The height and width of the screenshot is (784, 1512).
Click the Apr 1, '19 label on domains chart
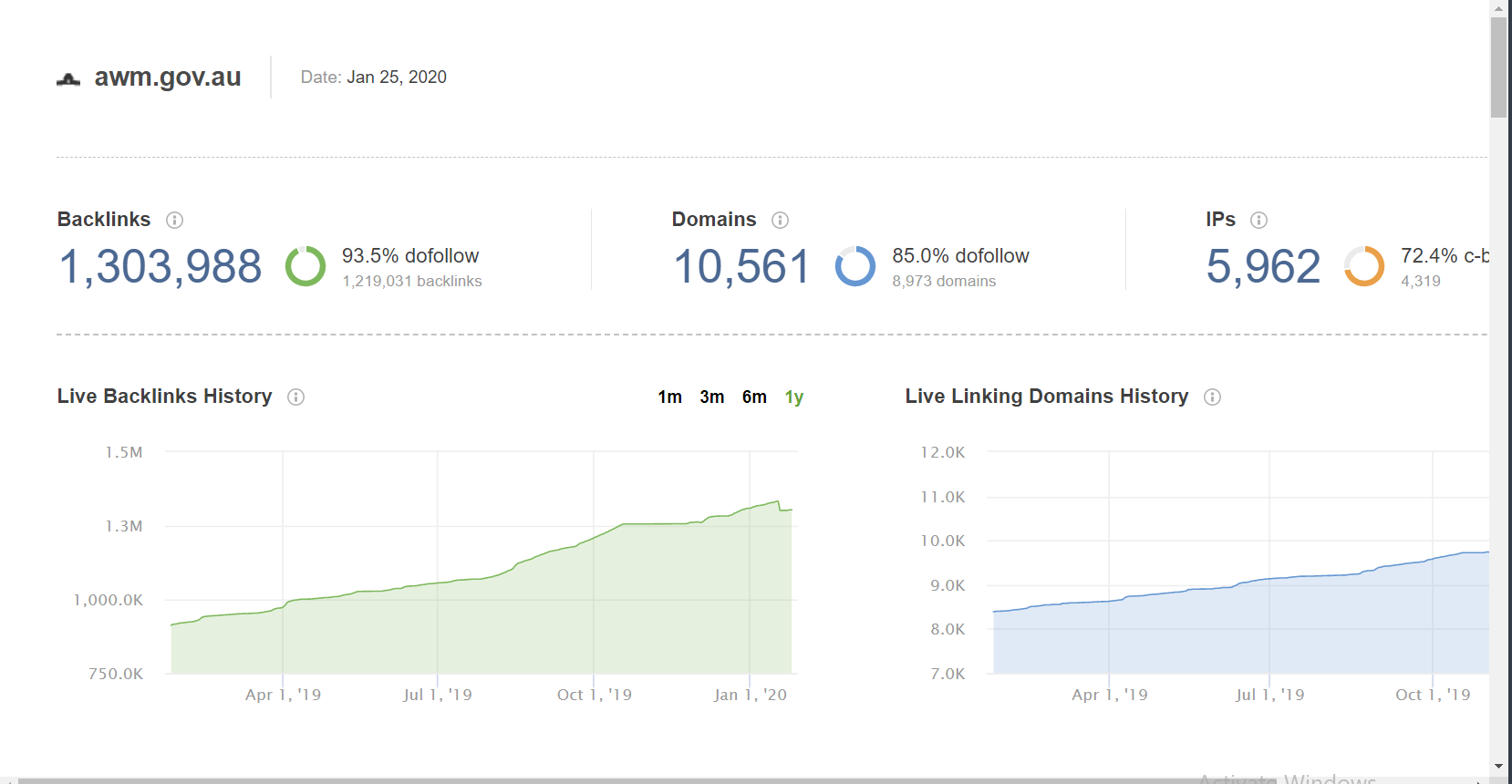1110,695
